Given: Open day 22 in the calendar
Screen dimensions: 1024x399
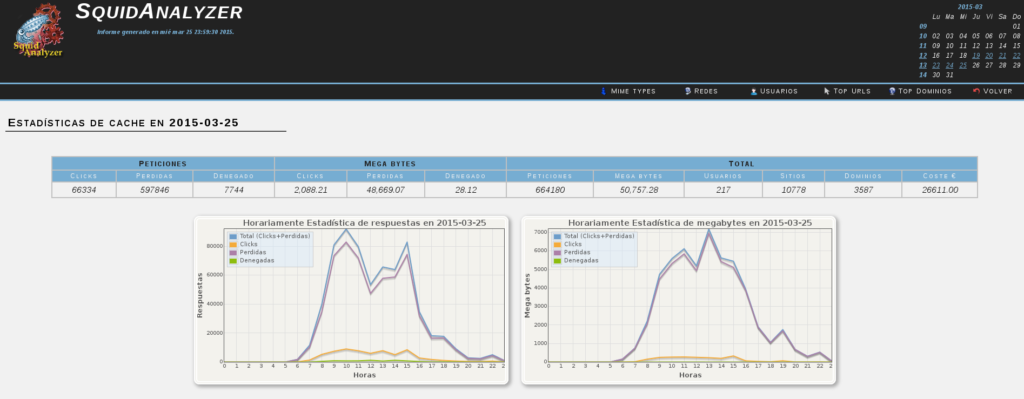Looking at the screenshot, I should coord(1016,56).
